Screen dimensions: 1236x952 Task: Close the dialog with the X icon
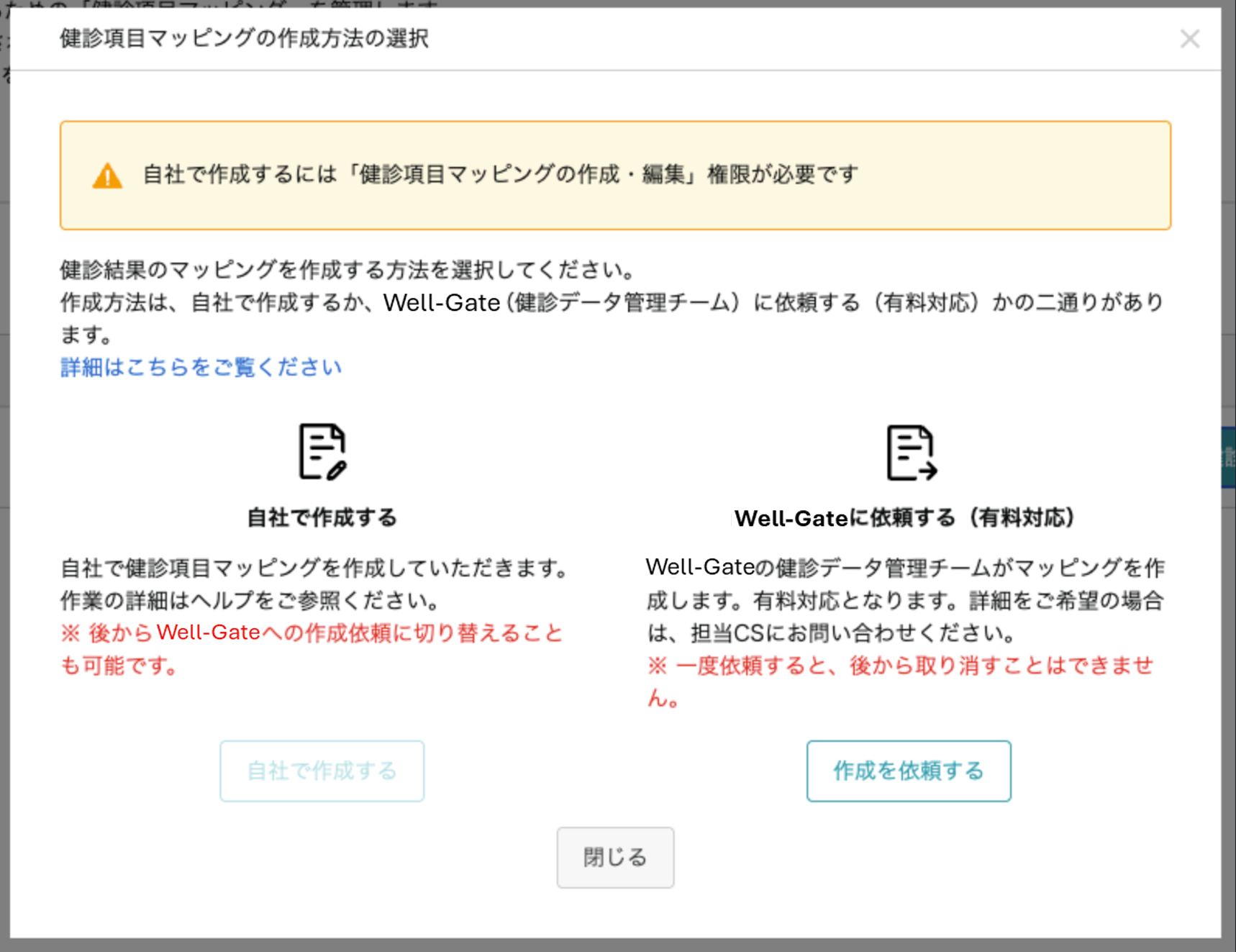(x=1190, y=39)
